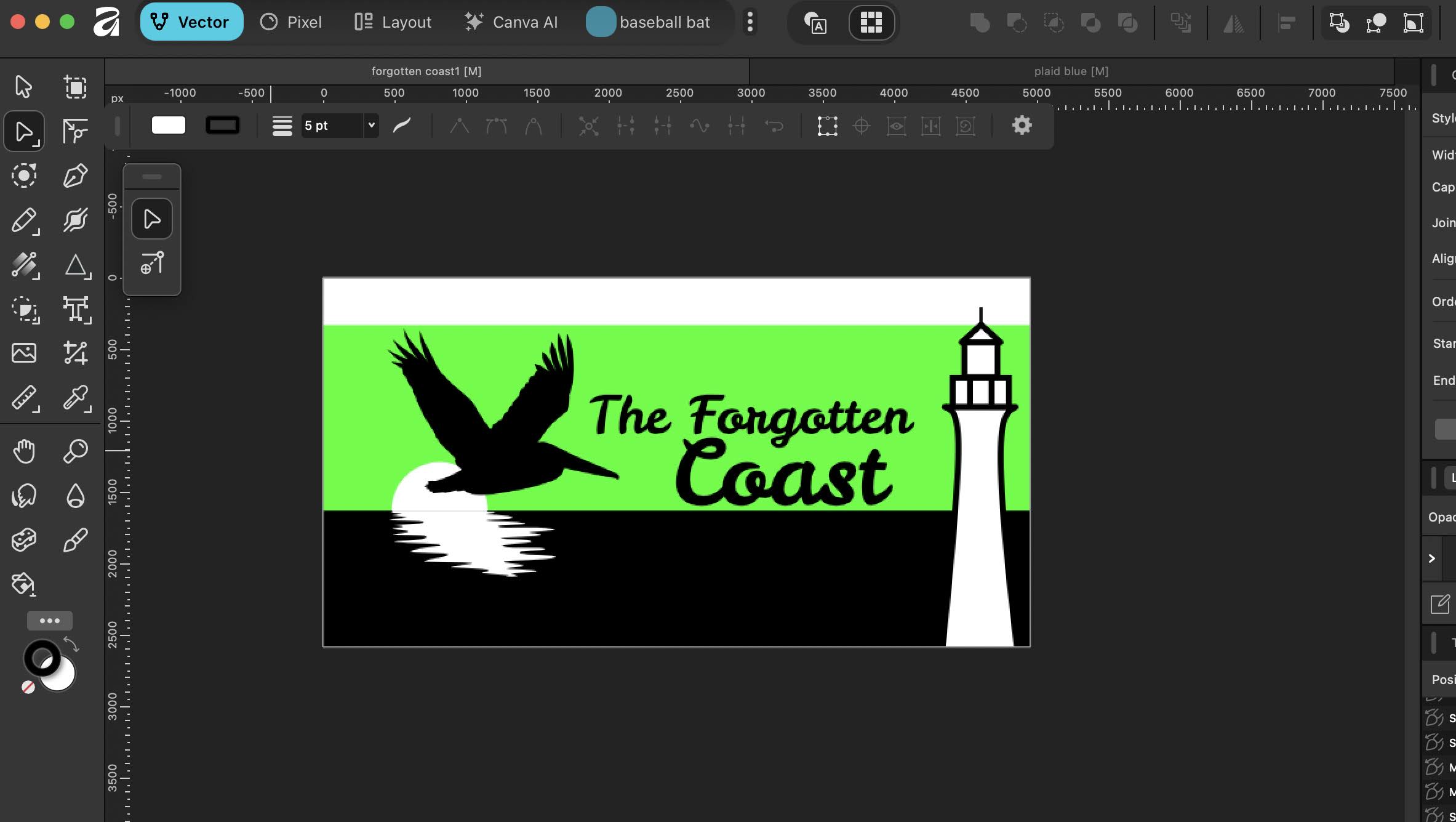1456x822 pixels.
Task: Open Canva AI panel
Action: click(x=511, y=23)
